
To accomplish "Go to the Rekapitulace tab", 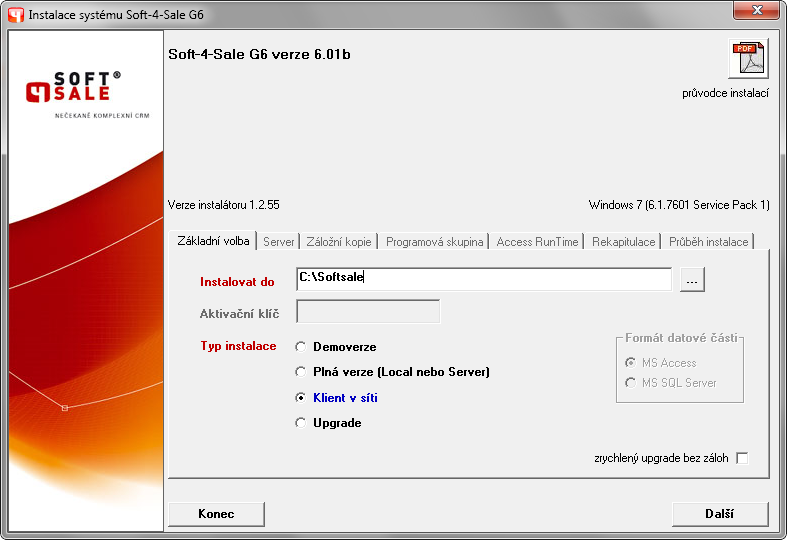I will click(623, 242).
